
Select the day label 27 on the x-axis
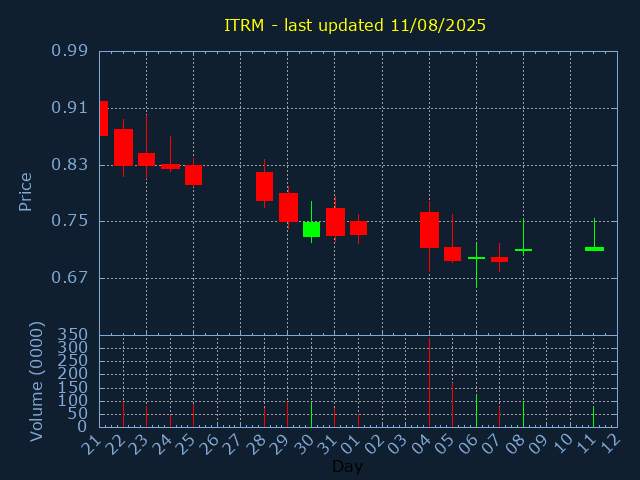232,444
